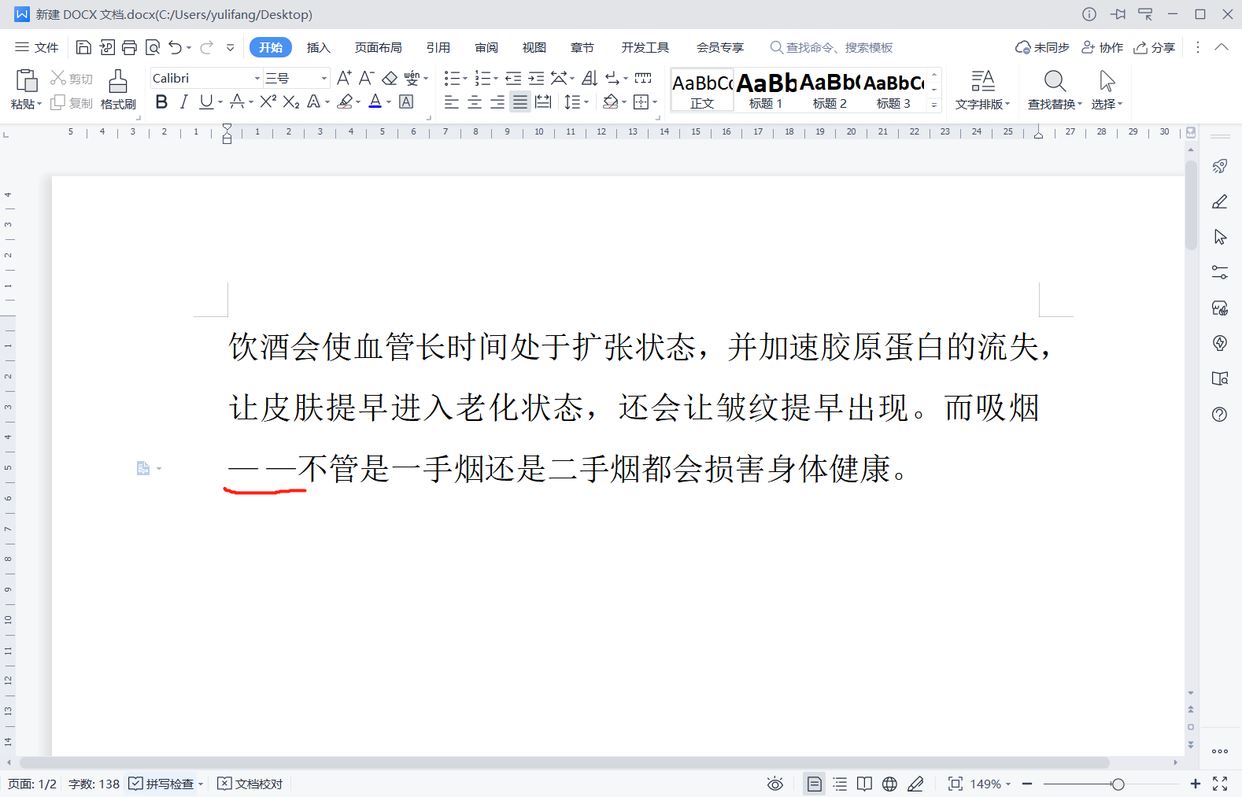Open the 文件 menu

(x=37, y=47)
